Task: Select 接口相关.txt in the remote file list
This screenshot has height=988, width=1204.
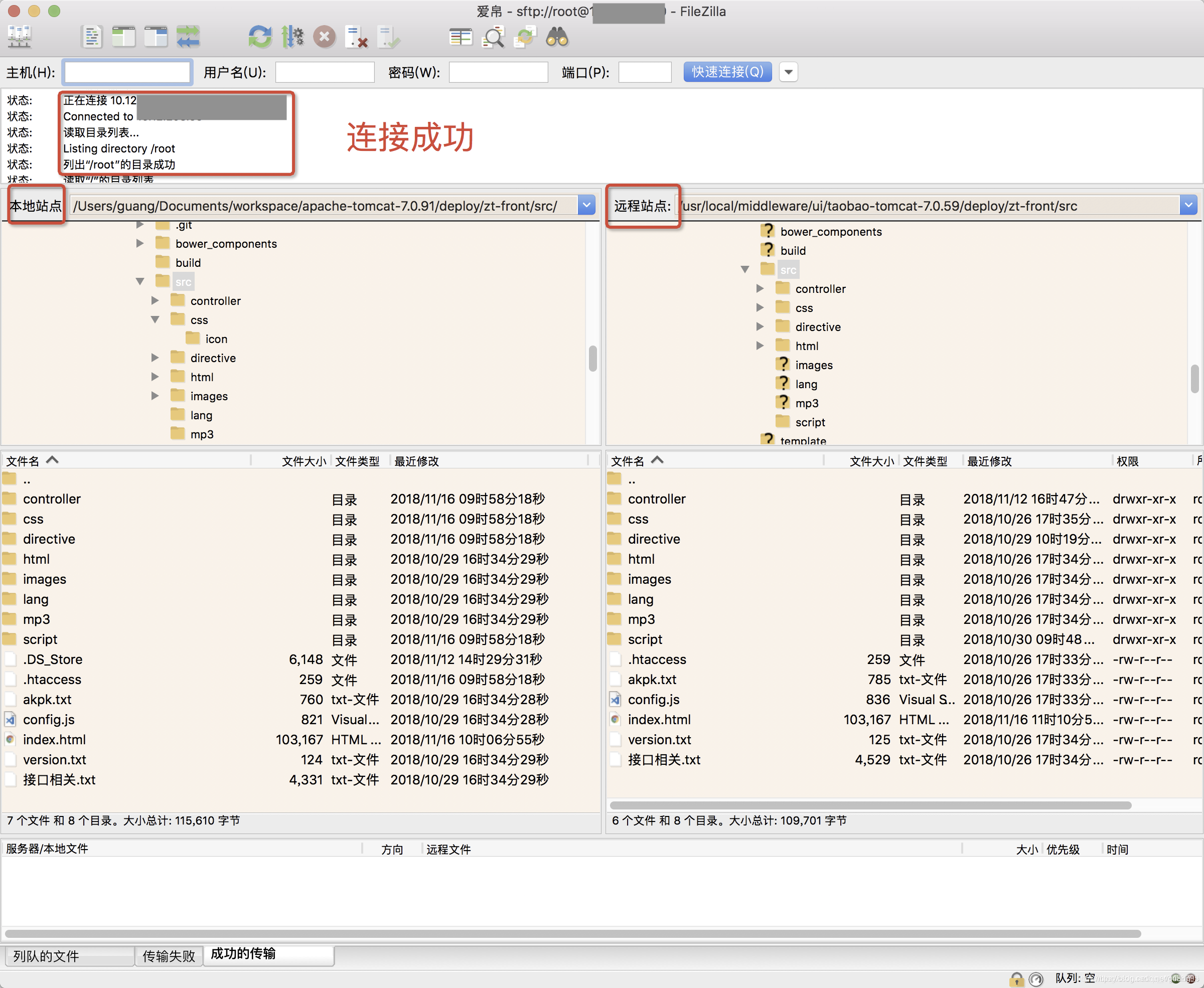Action: click(x=904, y=760)
